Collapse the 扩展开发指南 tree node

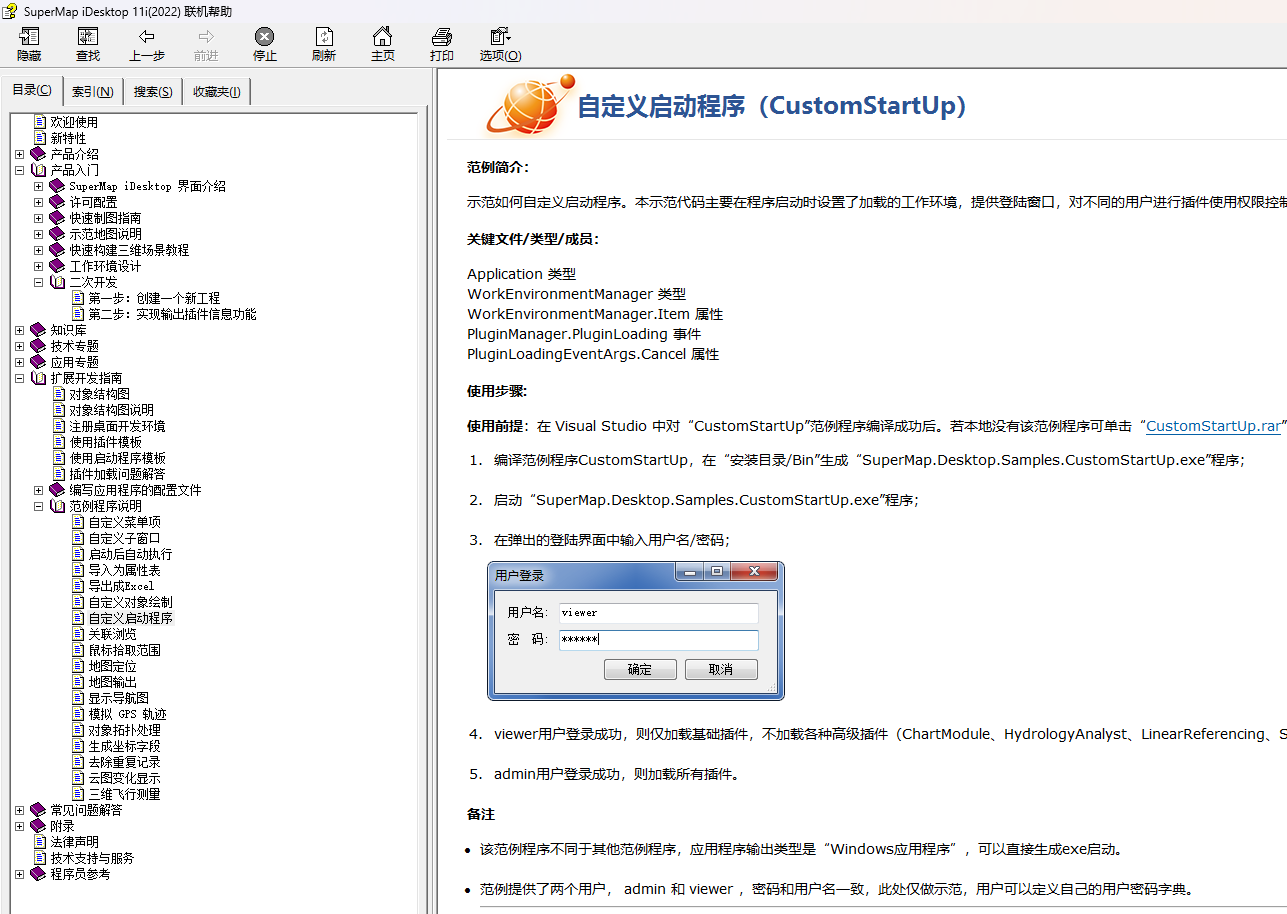[20, 378]
